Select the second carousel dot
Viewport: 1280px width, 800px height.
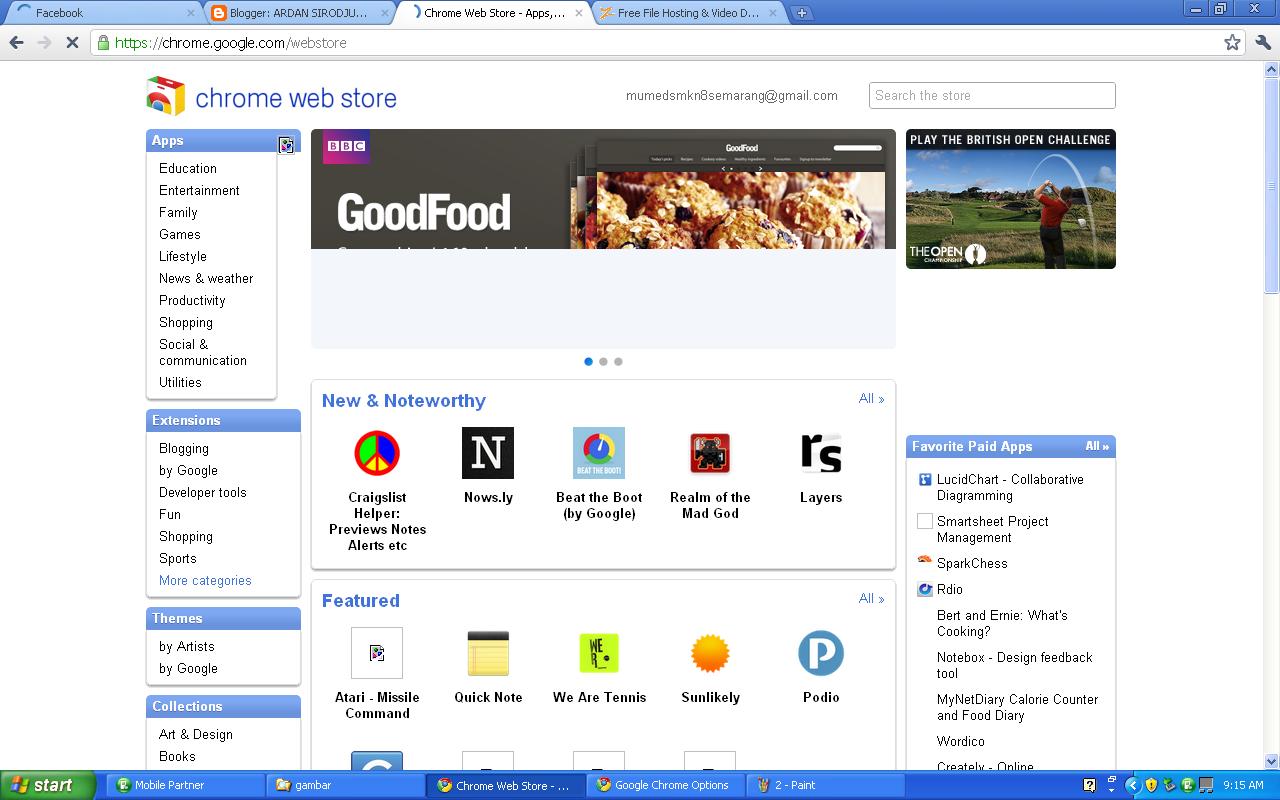[603, 361]
